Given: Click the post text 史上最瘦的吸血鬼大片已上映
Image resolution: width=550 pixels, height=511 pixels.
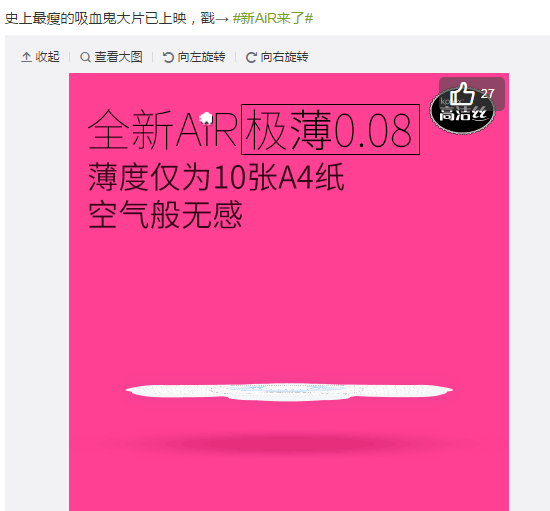Looking at the screenshot, I should pos(96,18).
